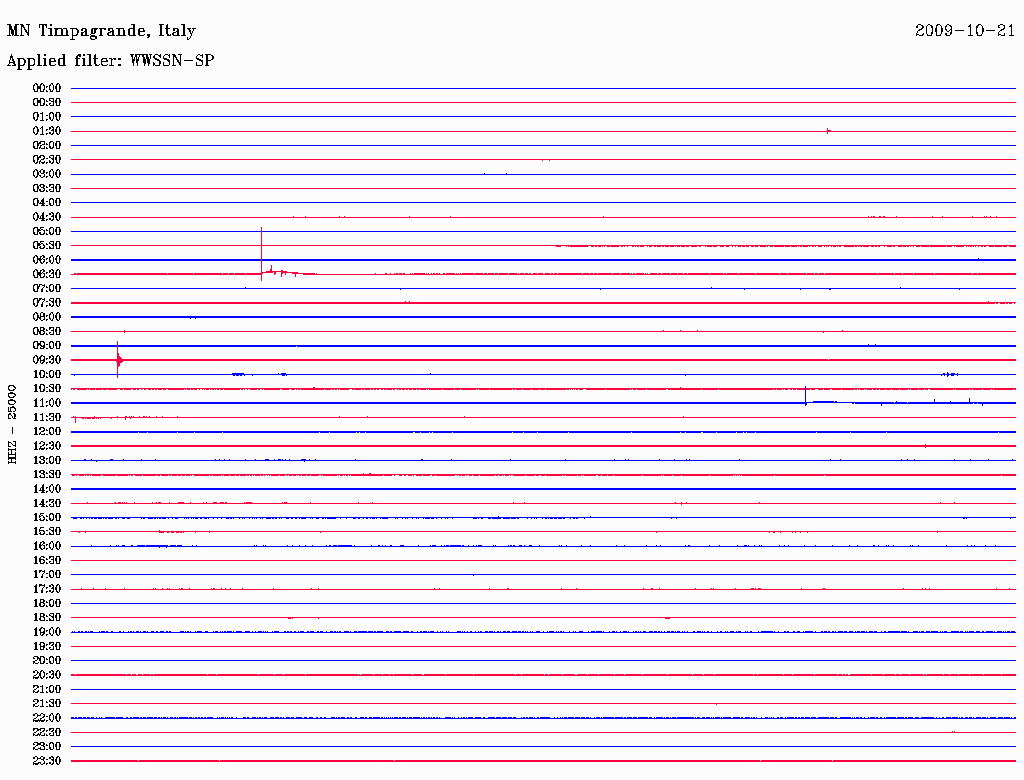The width and height of the screenshot is (1024, 780).
Task: Select the 08:00 time label
Action: 47,317
